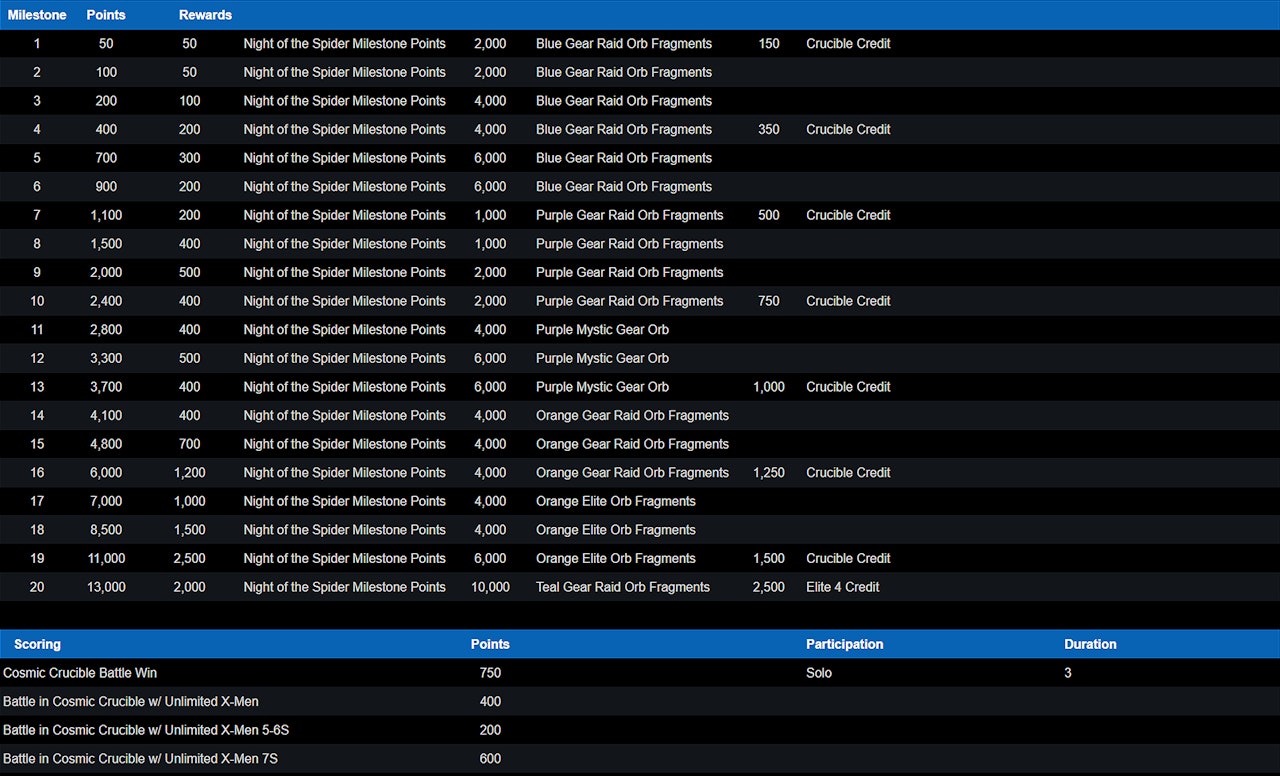Click the Solo participation value

click(x=819, y=673)
